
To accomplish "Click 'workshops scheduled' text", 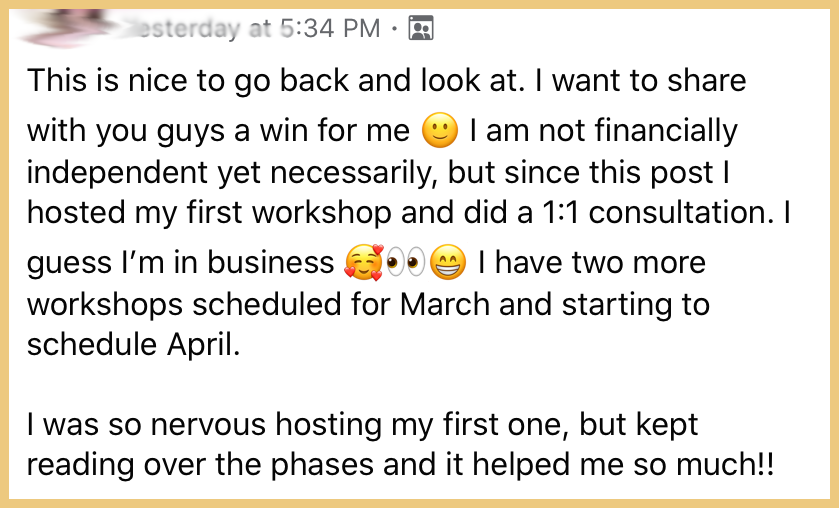I will 185,305.
